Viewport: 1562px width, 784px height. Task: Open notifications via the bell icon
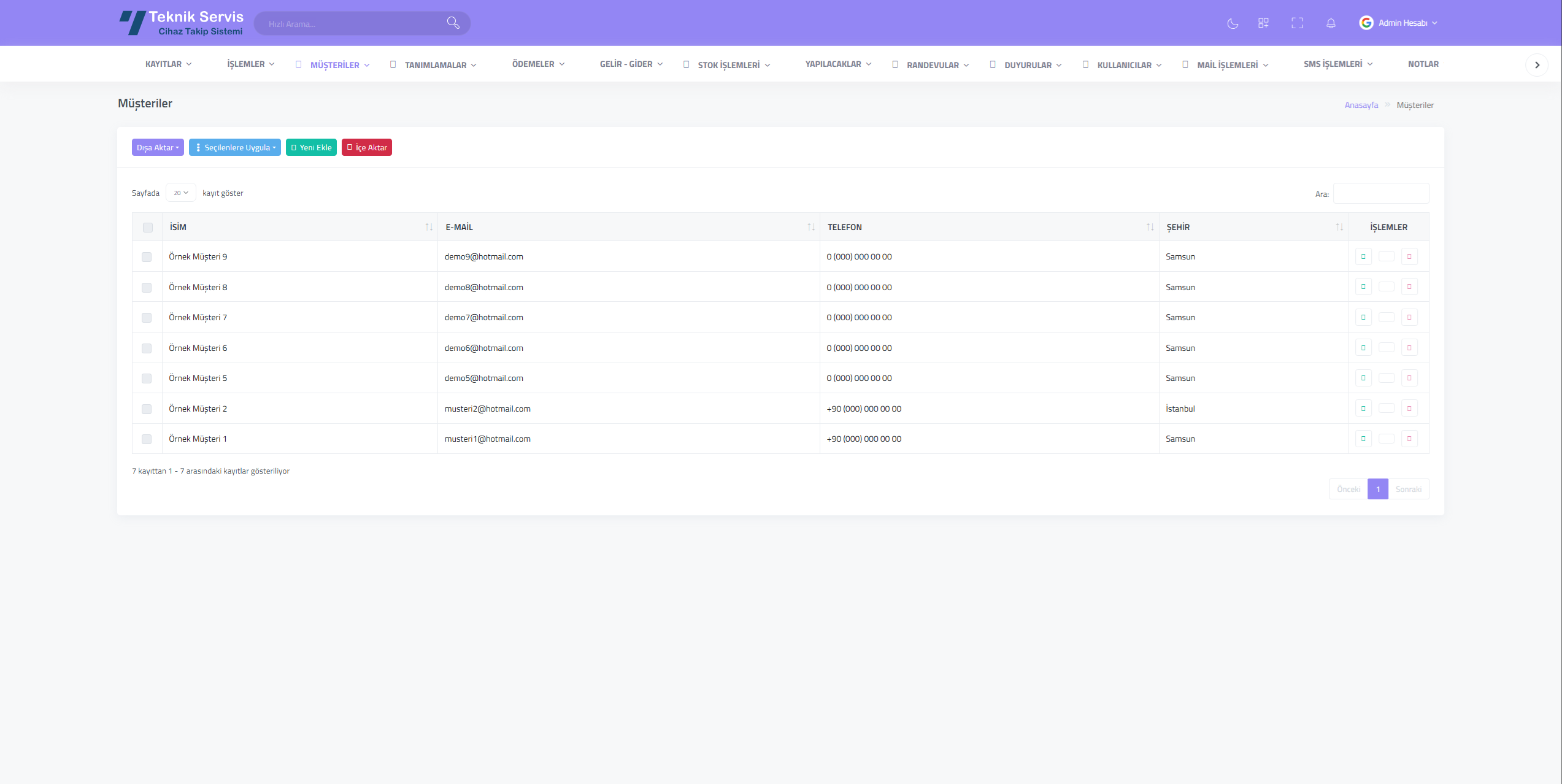click(x=1331, y=23)
